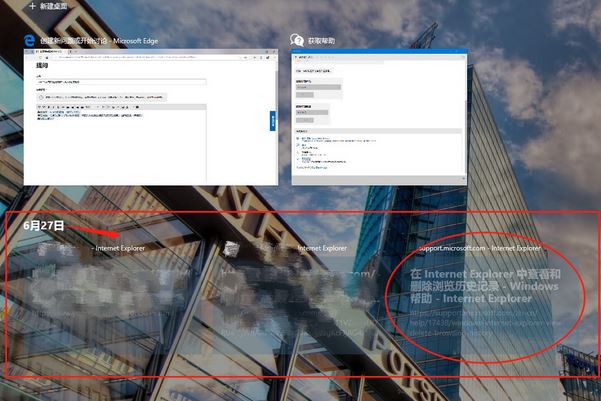Click the Edge logo icon above thumbnail
The image size is (601, 401).
click(30, 41)
